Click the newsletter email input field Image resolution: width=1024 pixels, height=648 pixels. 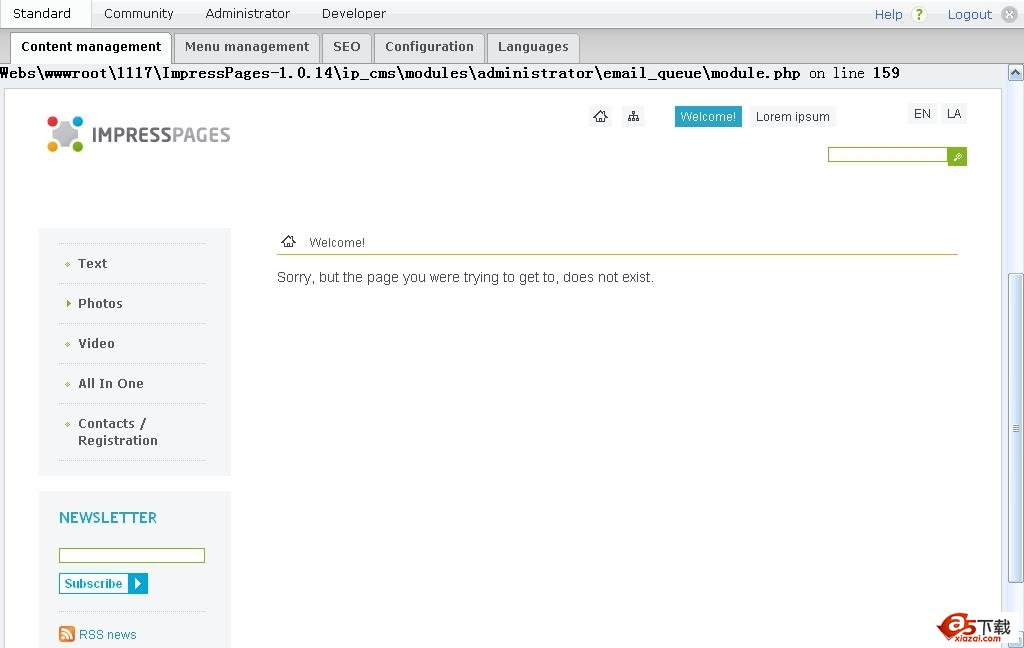pyautogui.click(x=132, y=555)
